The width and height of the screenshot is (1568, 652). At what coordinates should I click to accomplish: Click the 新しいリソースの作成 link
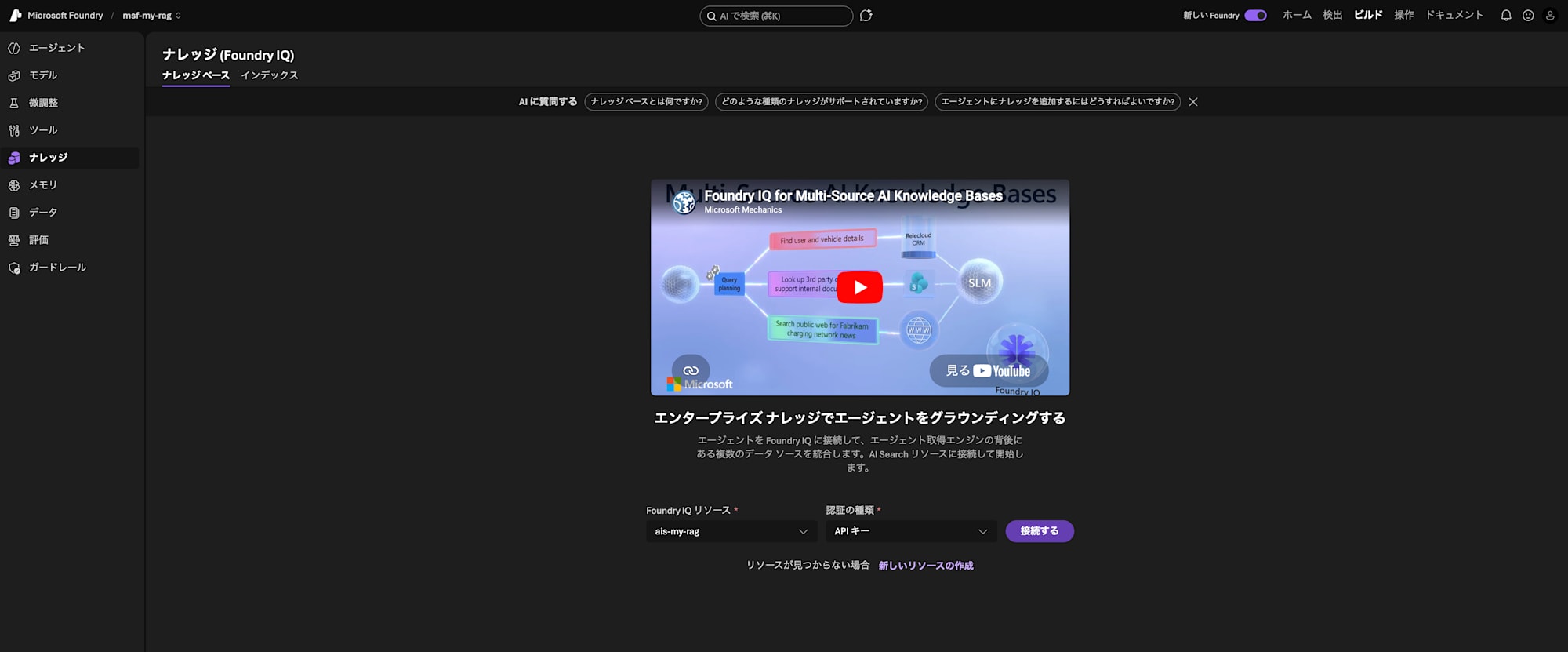point(926,566)
